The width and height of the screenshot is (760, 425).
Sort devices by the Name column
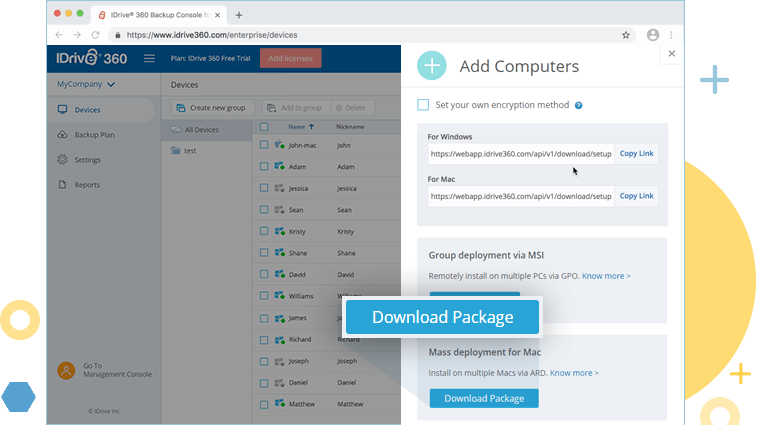(x=301, y=127)
